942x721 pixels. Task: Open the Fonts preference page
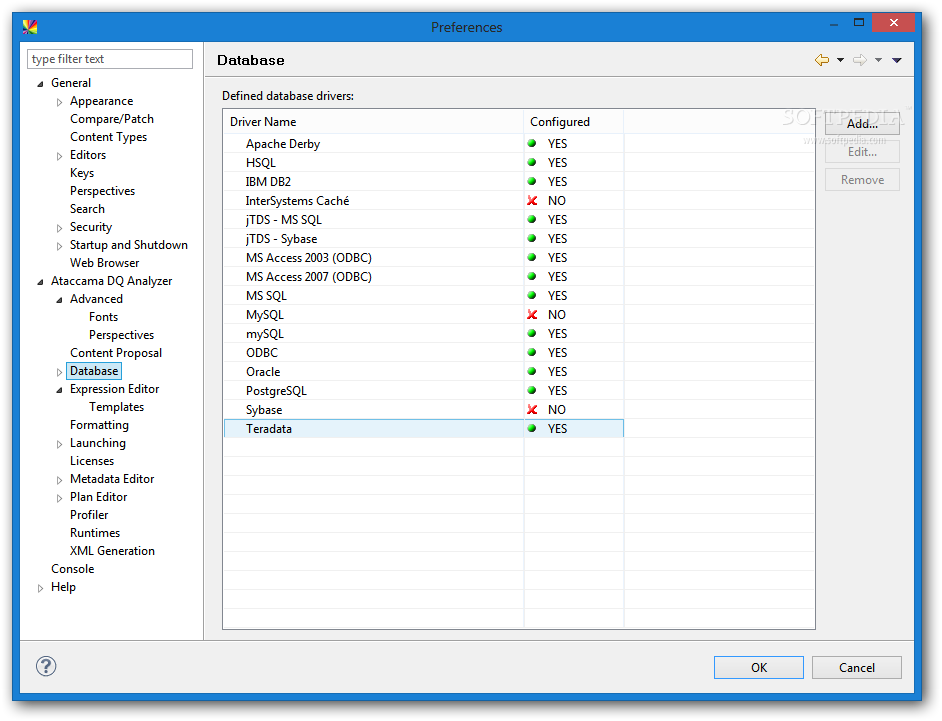103,317
